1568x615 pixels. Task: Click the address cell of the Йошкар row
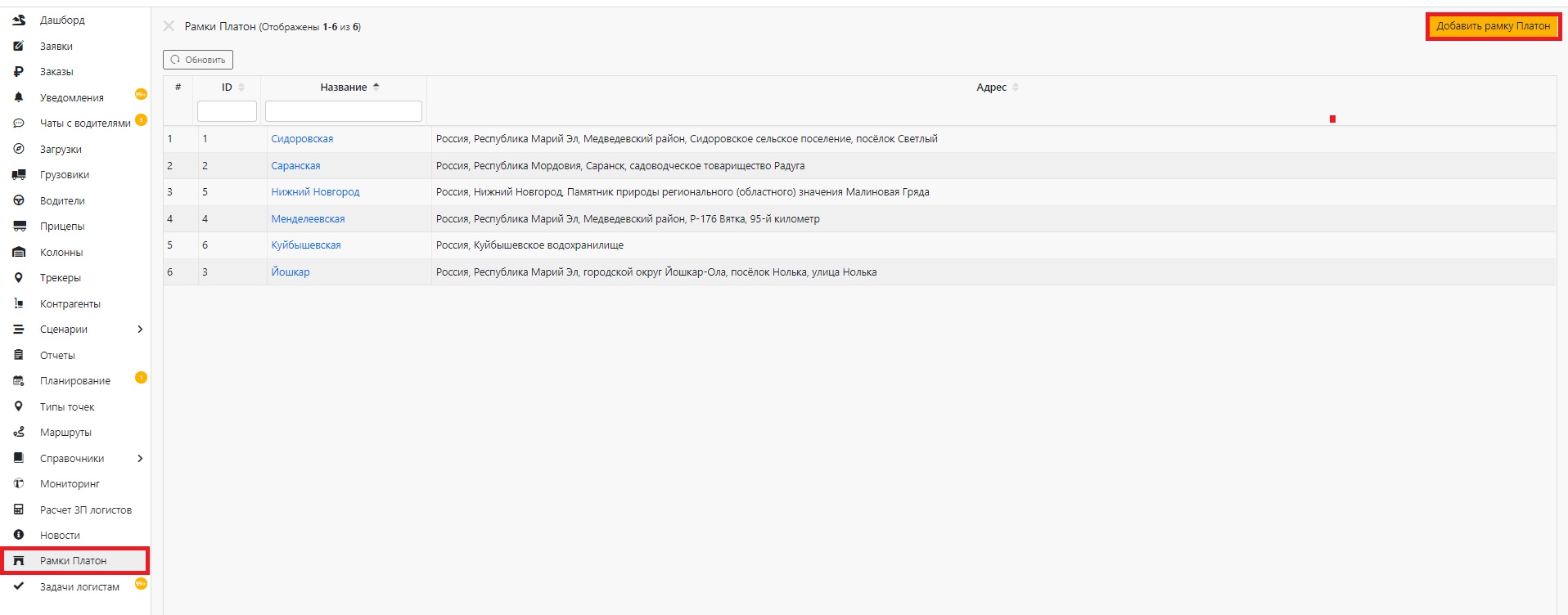click(x=994, y=272)
